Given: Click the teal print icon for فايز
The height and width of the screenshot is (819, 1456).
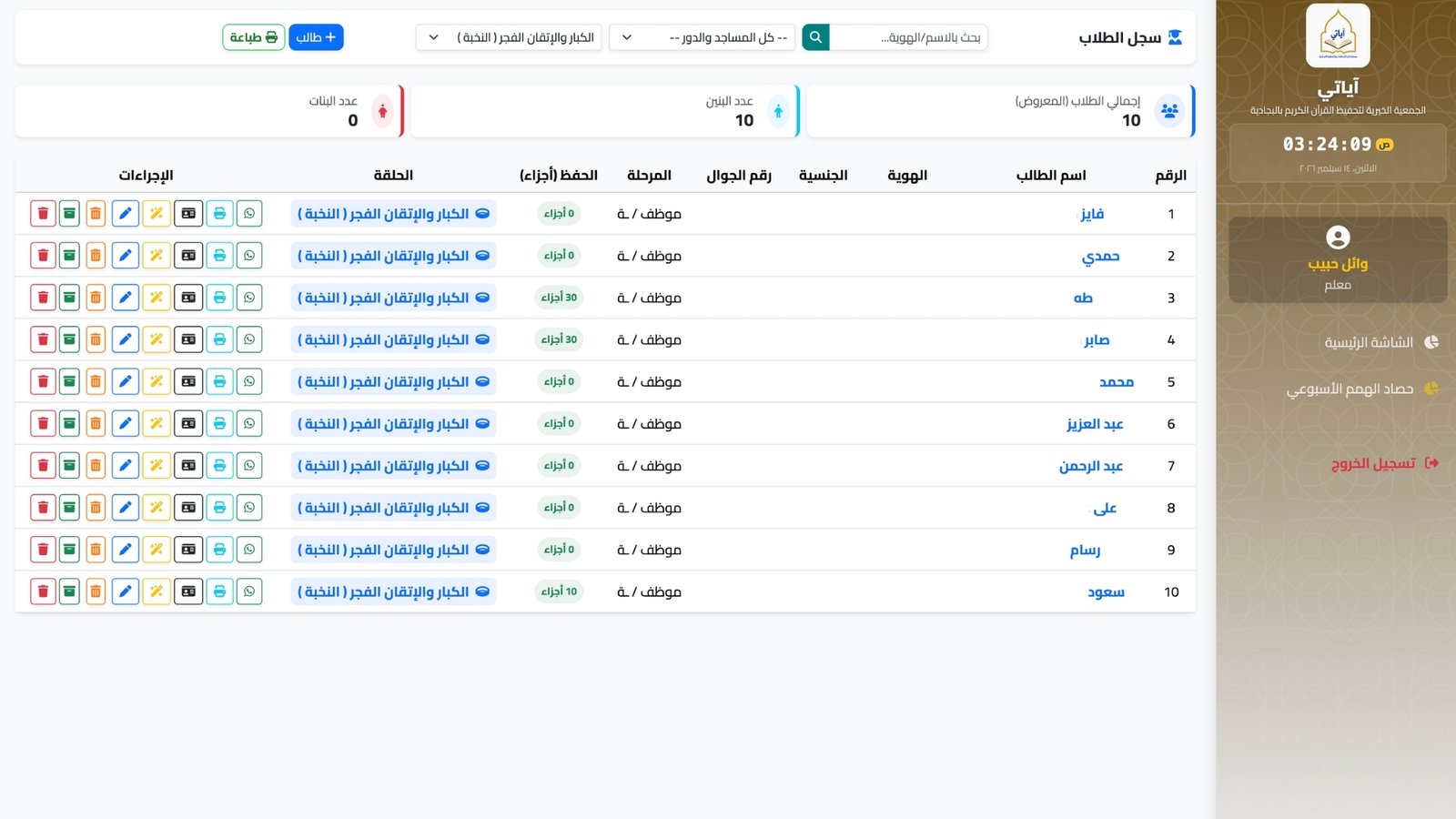Looking at the screenshot, I should (219, 214).
